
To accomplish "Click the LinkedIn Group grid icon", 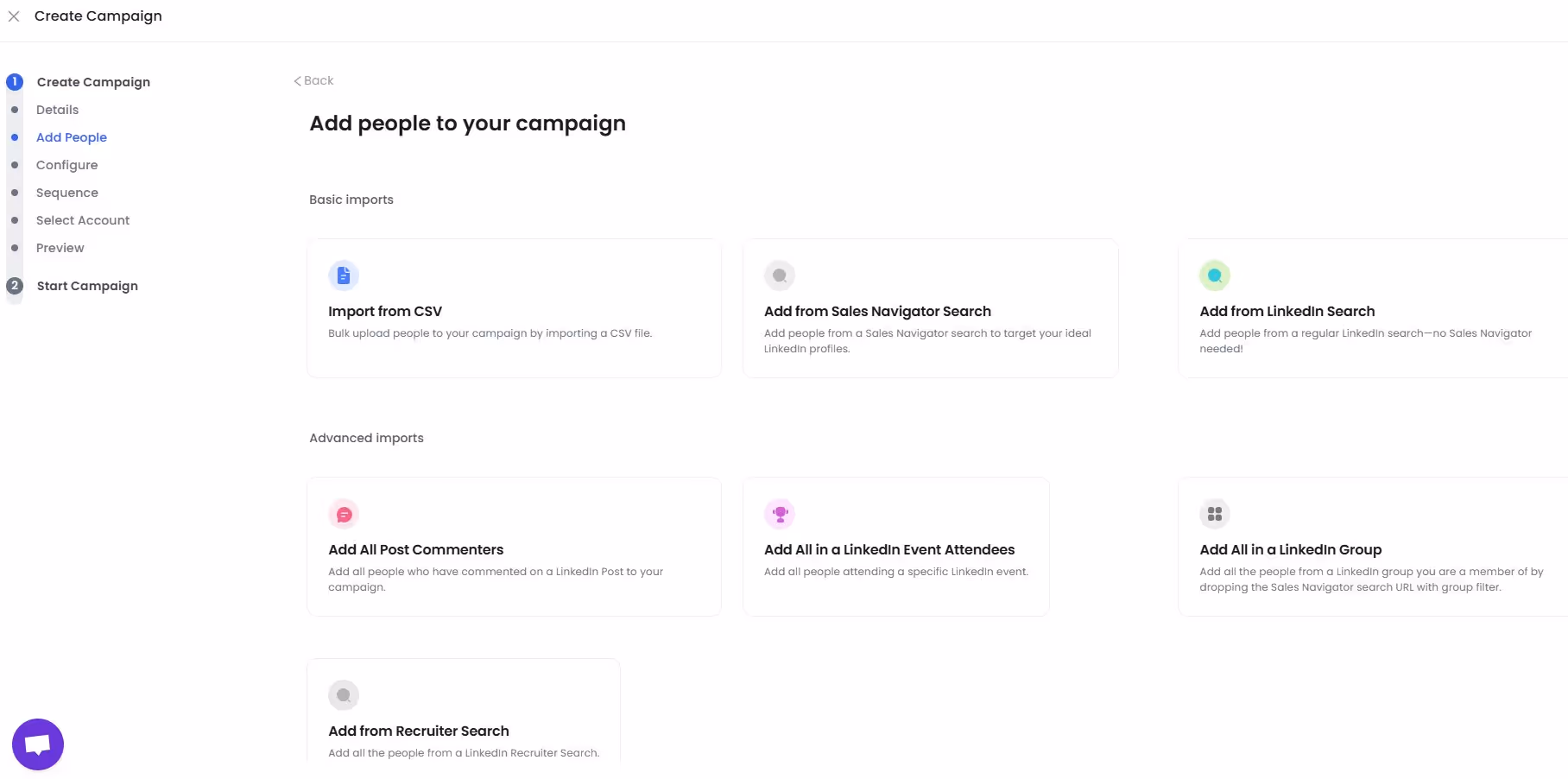I will coord(1215,513).
